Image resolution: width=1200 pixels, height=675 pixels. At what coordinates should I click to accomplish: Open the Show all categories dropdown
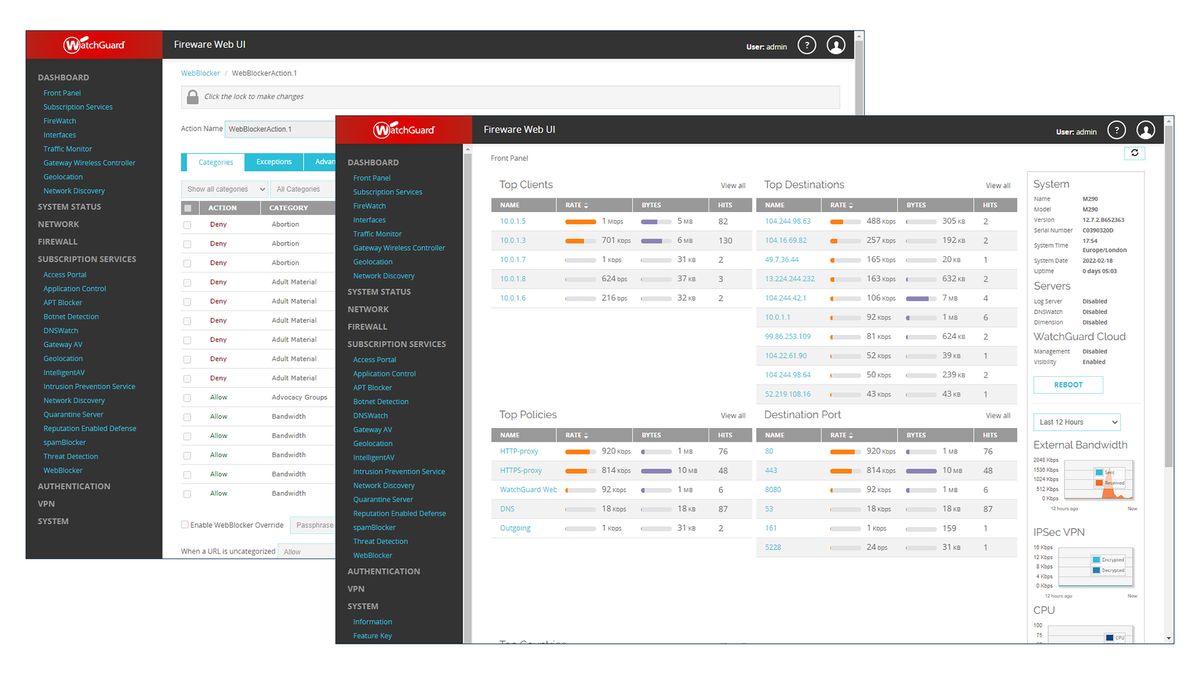pyautogui.click(x=225, y=189)
